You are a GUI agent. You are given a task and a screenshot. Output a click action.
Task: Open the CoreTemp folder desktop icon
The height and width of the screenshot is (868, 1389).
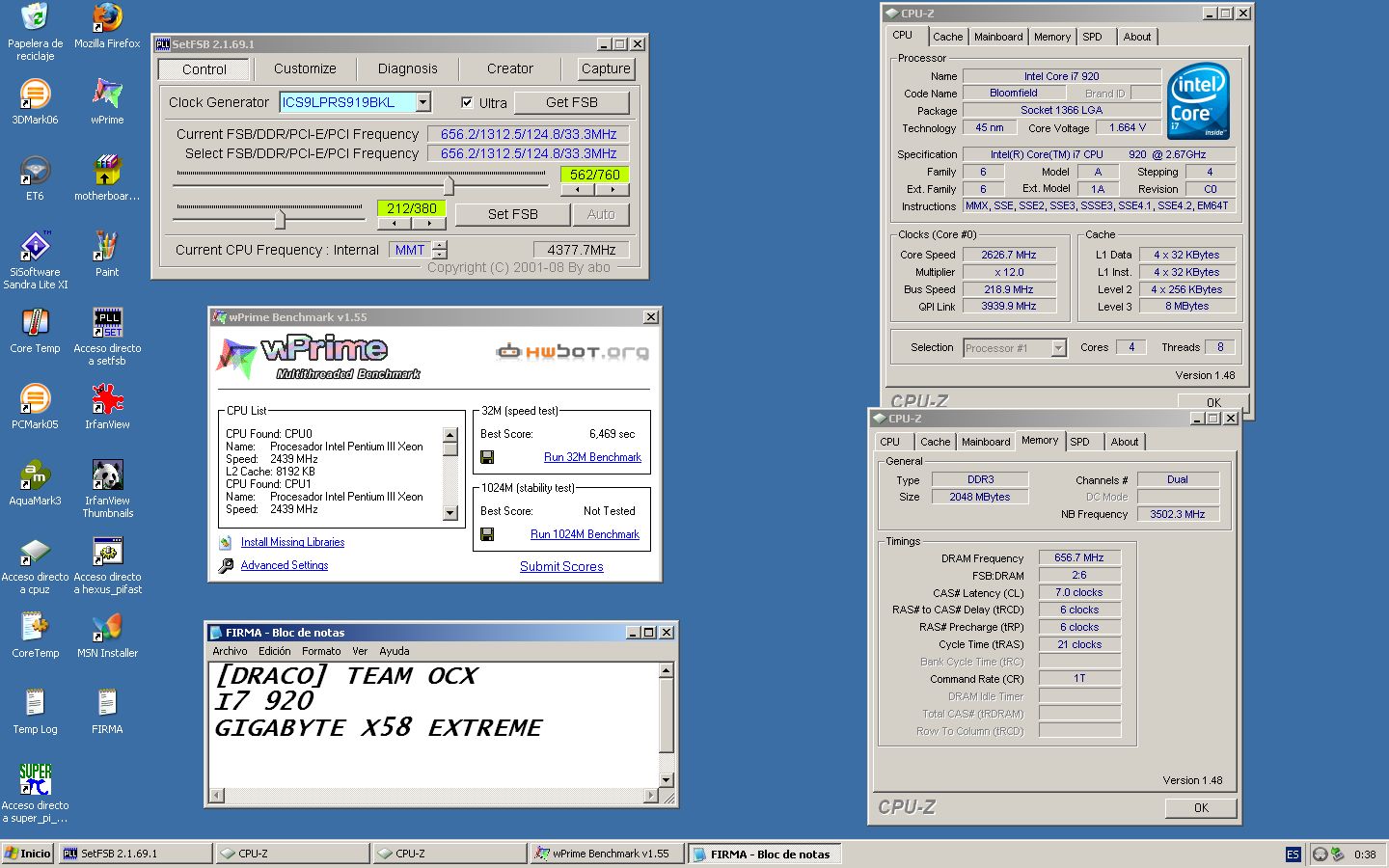35,627
